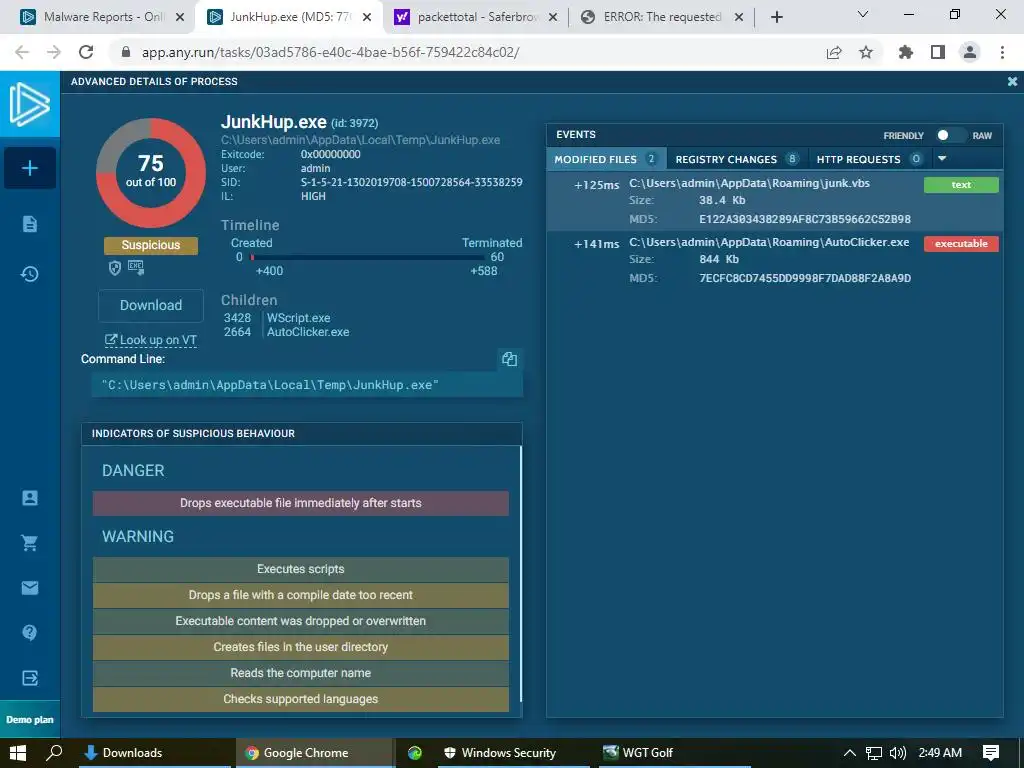Start a new task with plus icon
Screen dimensions: 1024x768
tap(30, 168)
